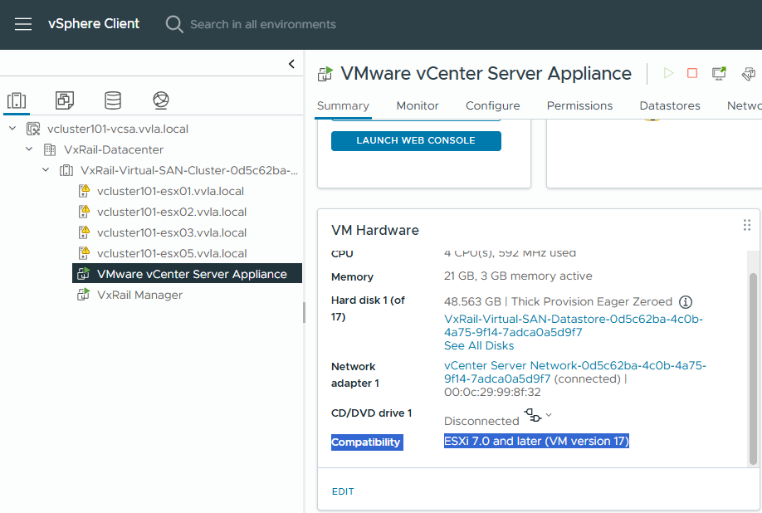The image size is (762, 513).
Task: Click VxRail Manager VM icon
Action: coord(83,294)
